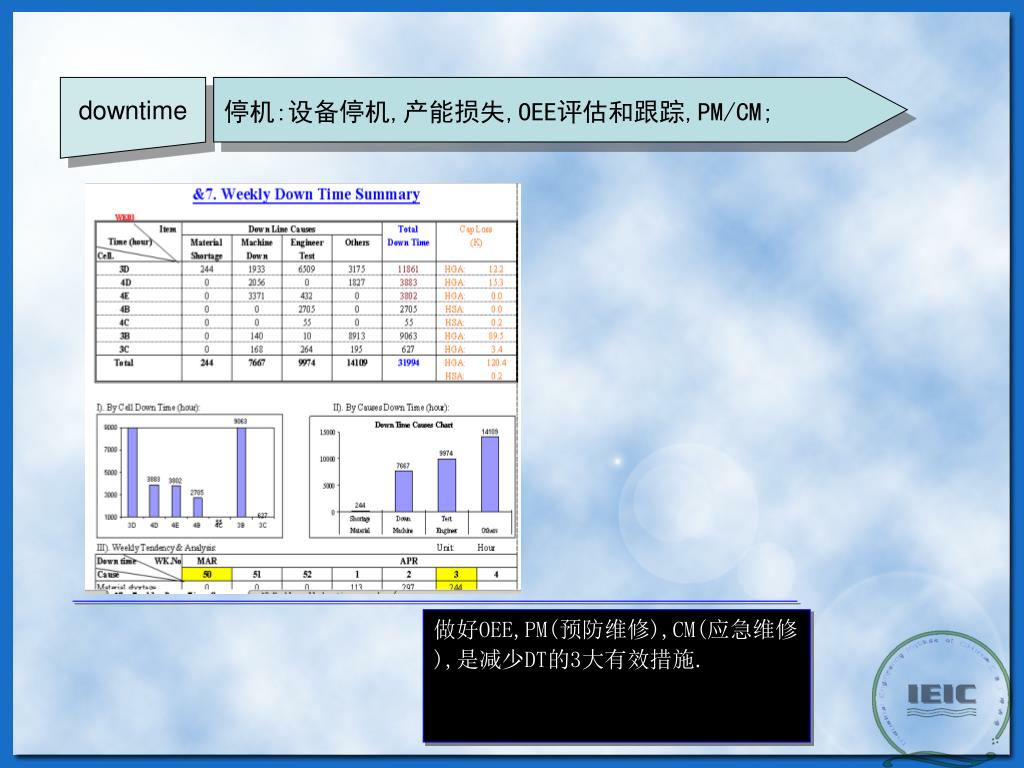Screen dimensions: 1024x768
Task: Select the "Machine Down" column header in table
Action: pyautogui.click(x=257, y=249)
